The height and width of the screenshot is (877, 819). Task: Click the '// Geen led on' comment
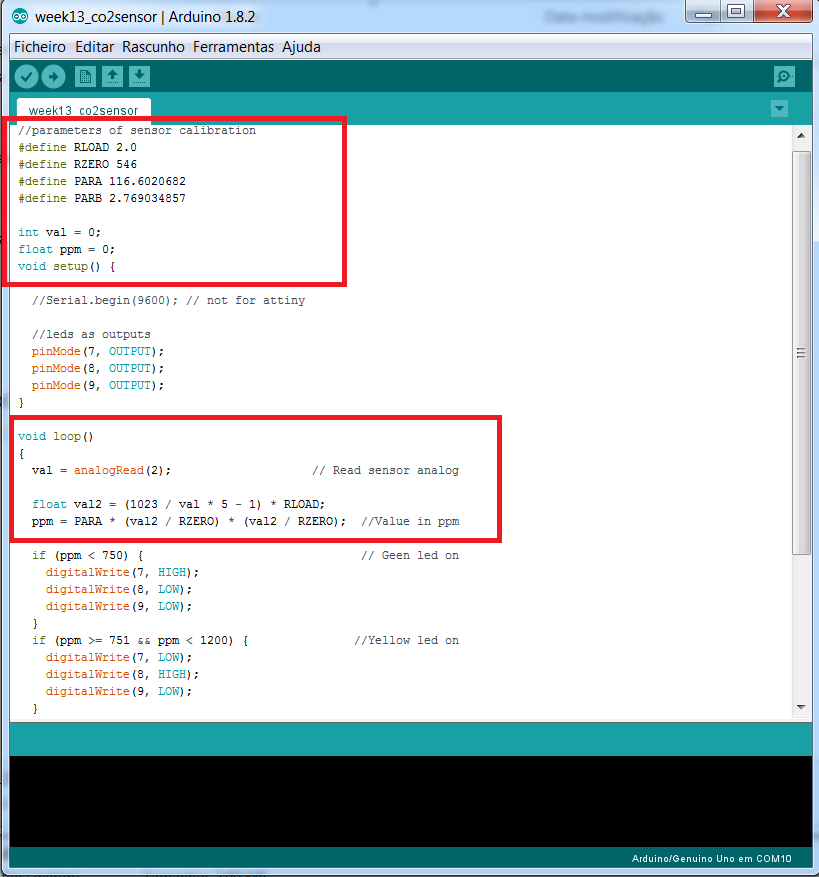[x=410, y=555]
